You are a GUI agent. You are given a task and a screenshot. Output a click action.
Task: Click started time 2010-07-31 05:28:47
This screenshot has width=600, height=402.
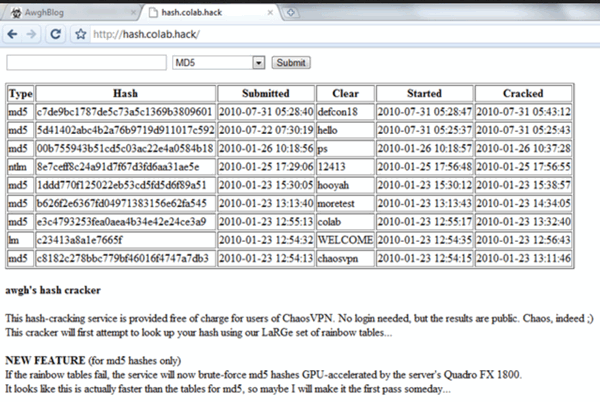(x=425, y=112)
